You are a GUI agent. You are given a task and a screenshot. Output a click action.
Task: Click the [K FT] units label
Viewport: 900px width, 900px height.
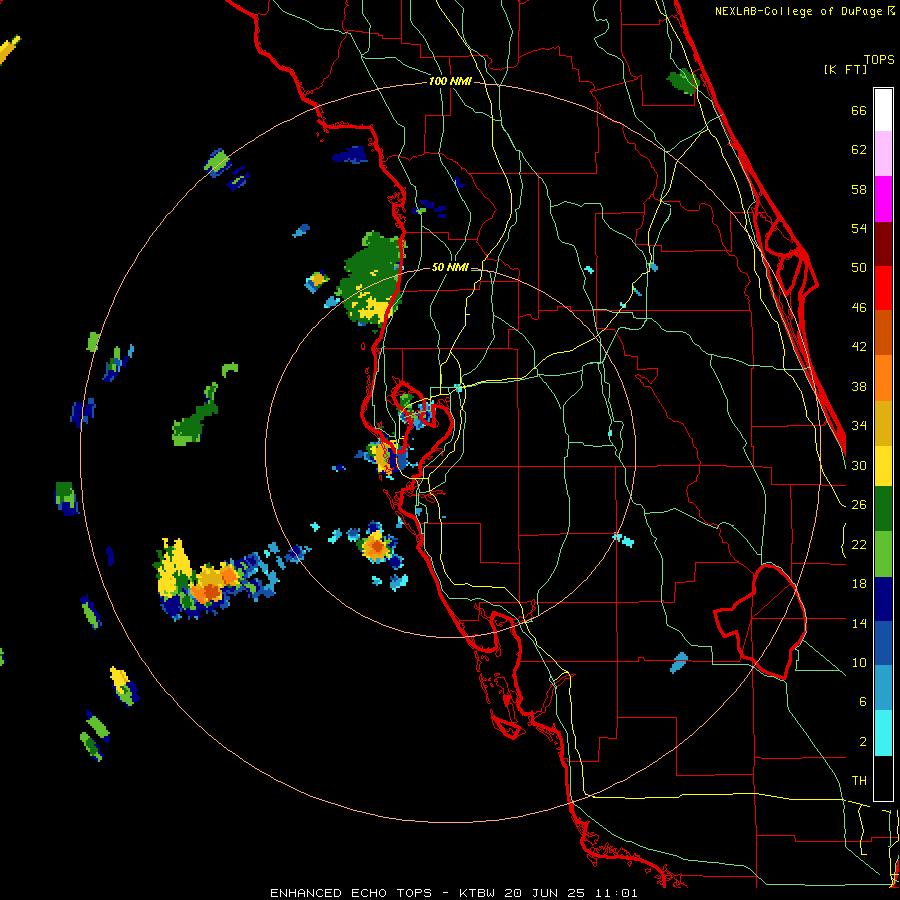(845, 69)
